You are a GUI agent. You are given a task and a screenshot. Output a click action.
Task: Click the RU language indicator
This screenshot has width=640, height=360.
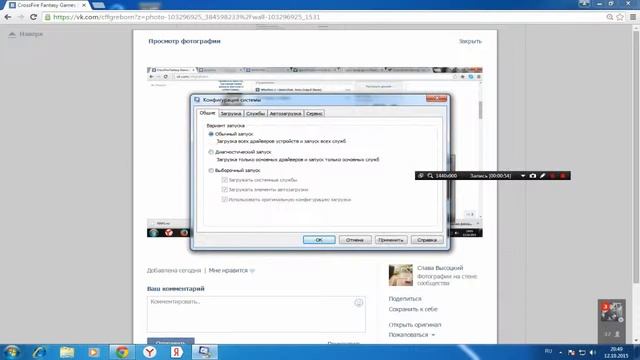click(549, 352)
